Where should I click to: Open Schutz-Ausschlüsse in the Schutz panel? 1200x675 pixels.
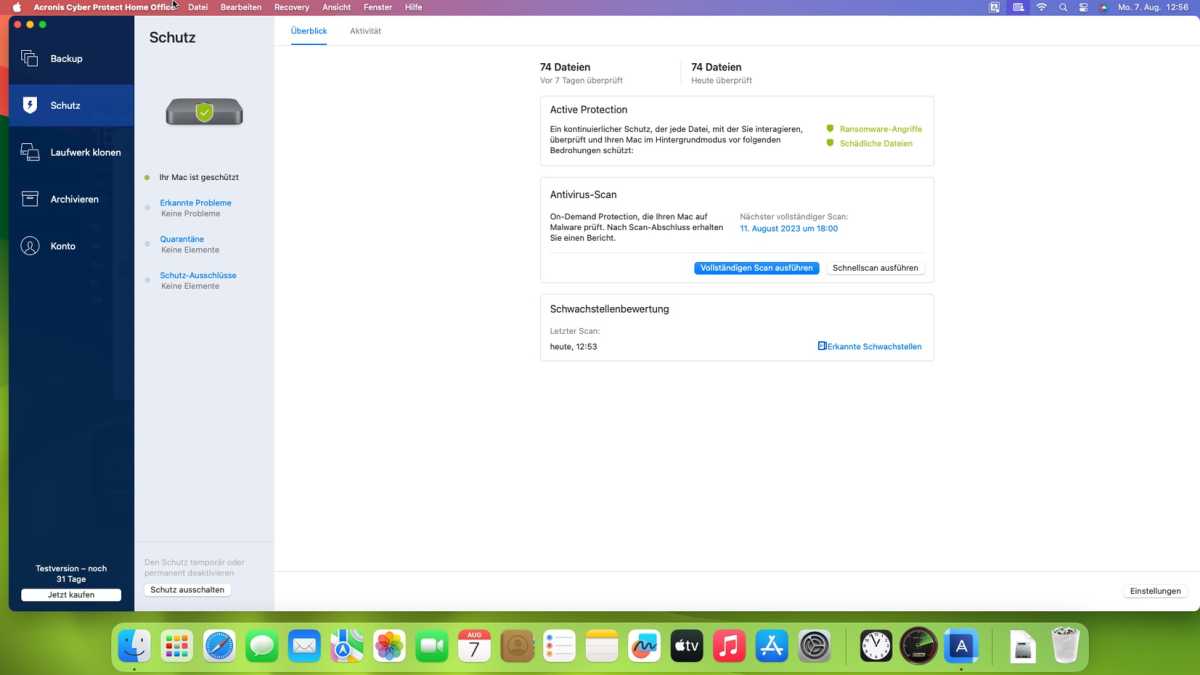pos(198,275)
